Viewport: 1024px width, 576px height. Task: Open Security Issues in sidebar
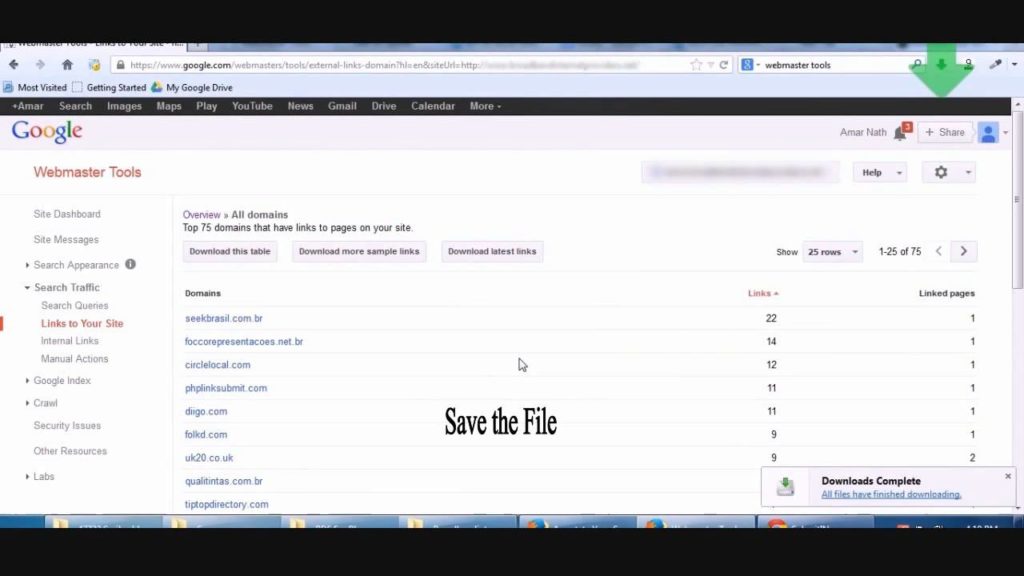pyautogui.click(x=67, y=426)
